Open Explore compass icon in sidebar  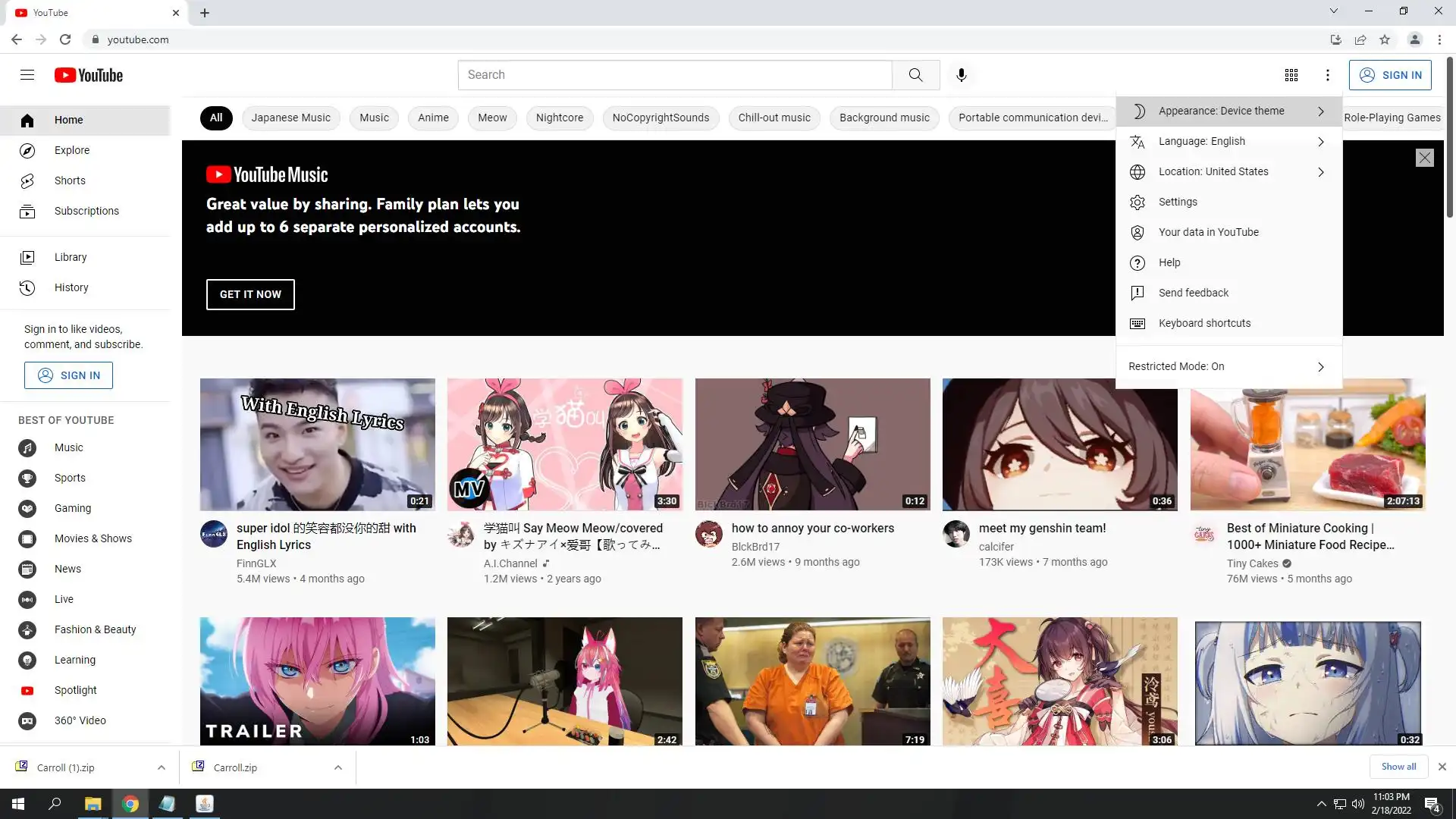point(27,150)
